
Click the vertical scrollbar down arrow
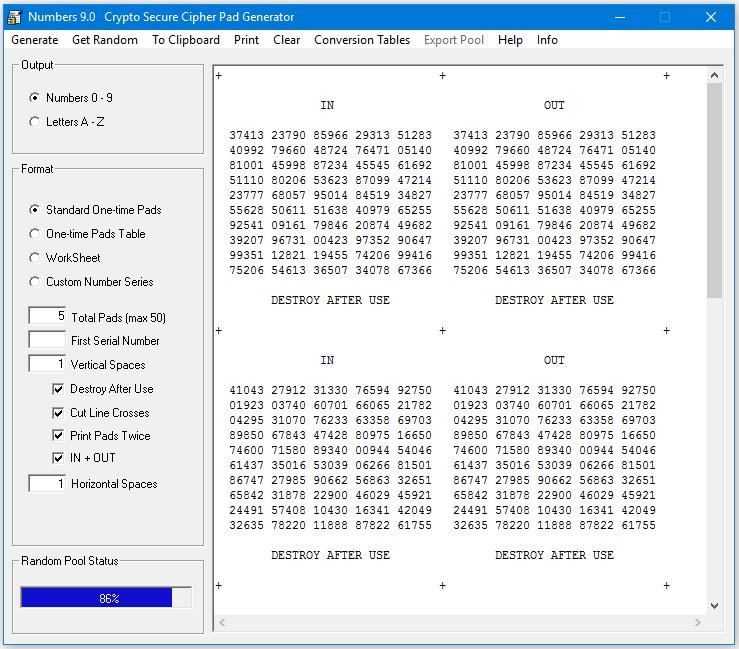tap(714, 606)
